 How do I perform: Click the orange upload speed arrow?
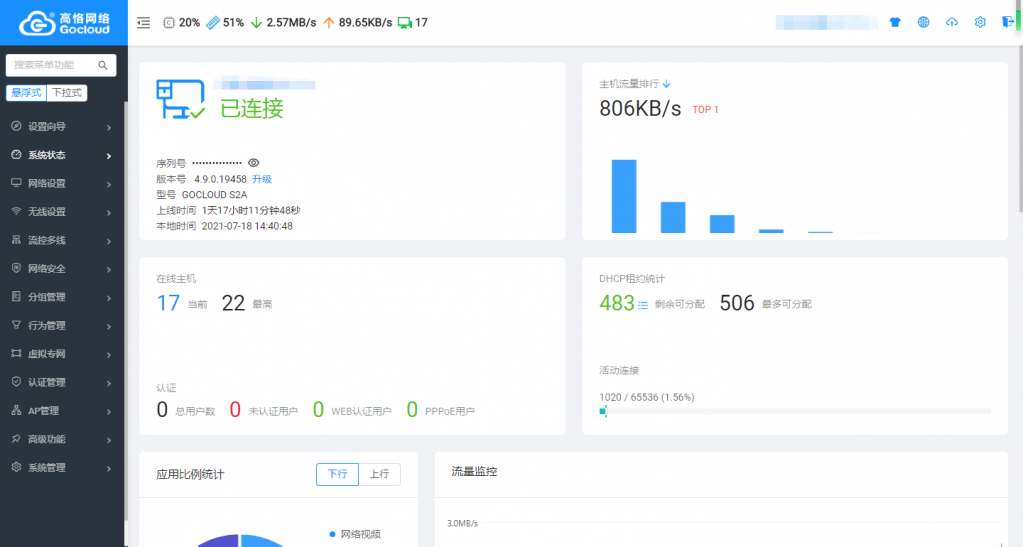pos(329,23)
